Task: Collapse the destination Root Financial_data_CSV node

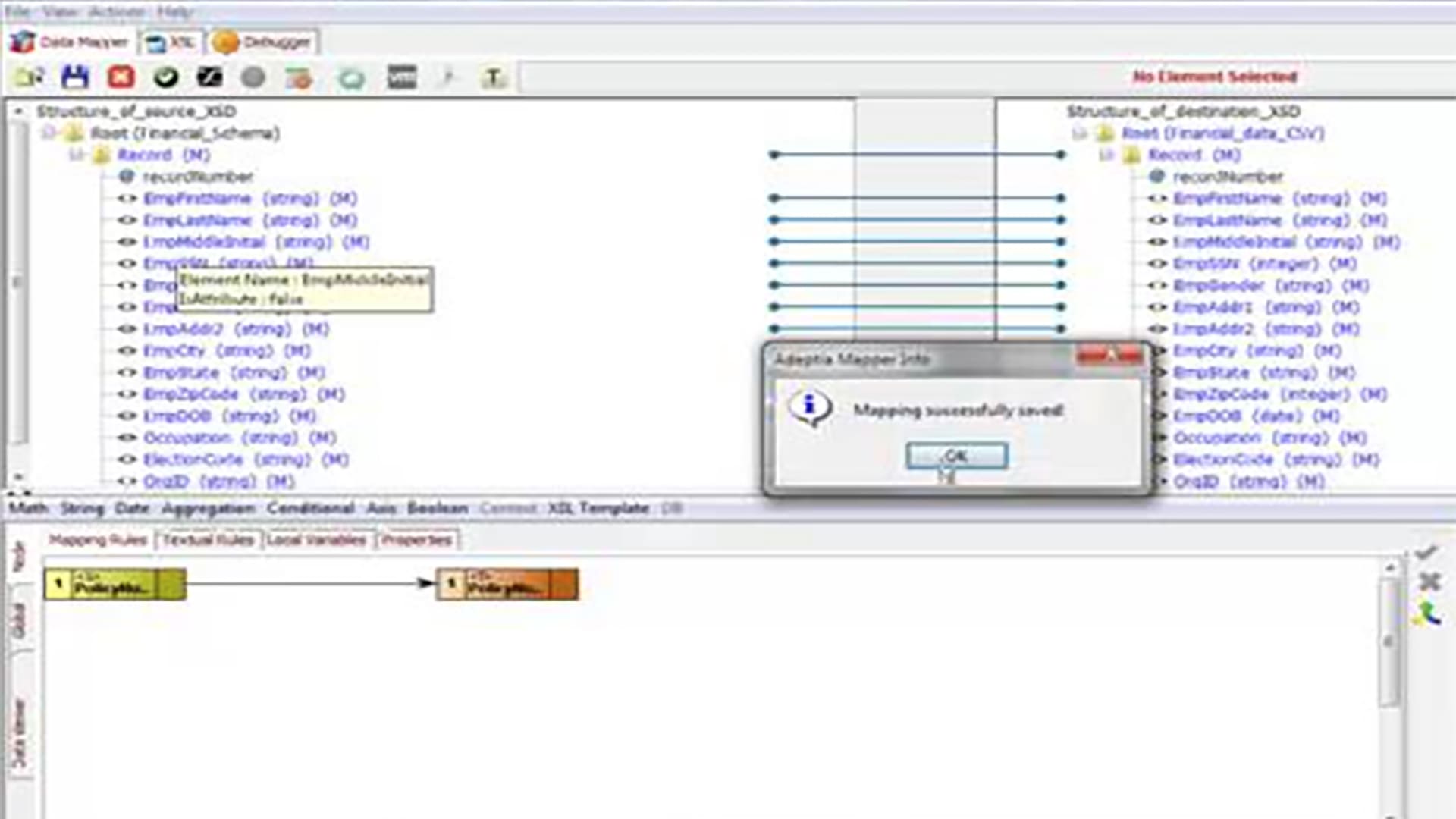Action: tap(1079, 133)
